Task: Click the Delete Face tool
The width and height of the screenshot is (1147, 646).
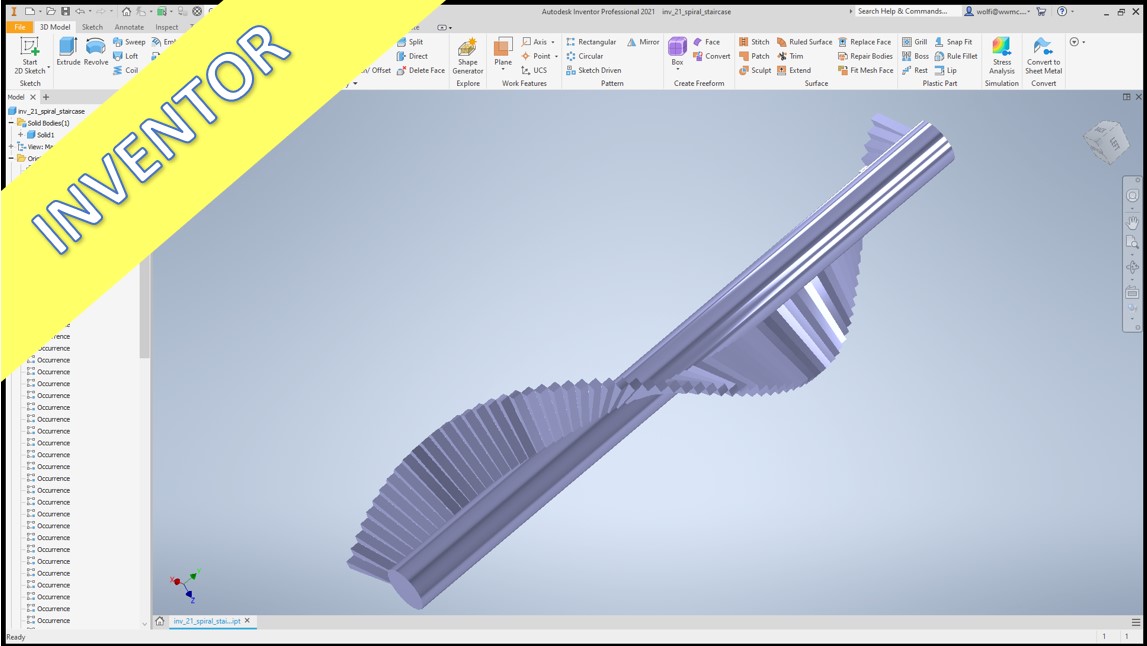Action: 421,70
